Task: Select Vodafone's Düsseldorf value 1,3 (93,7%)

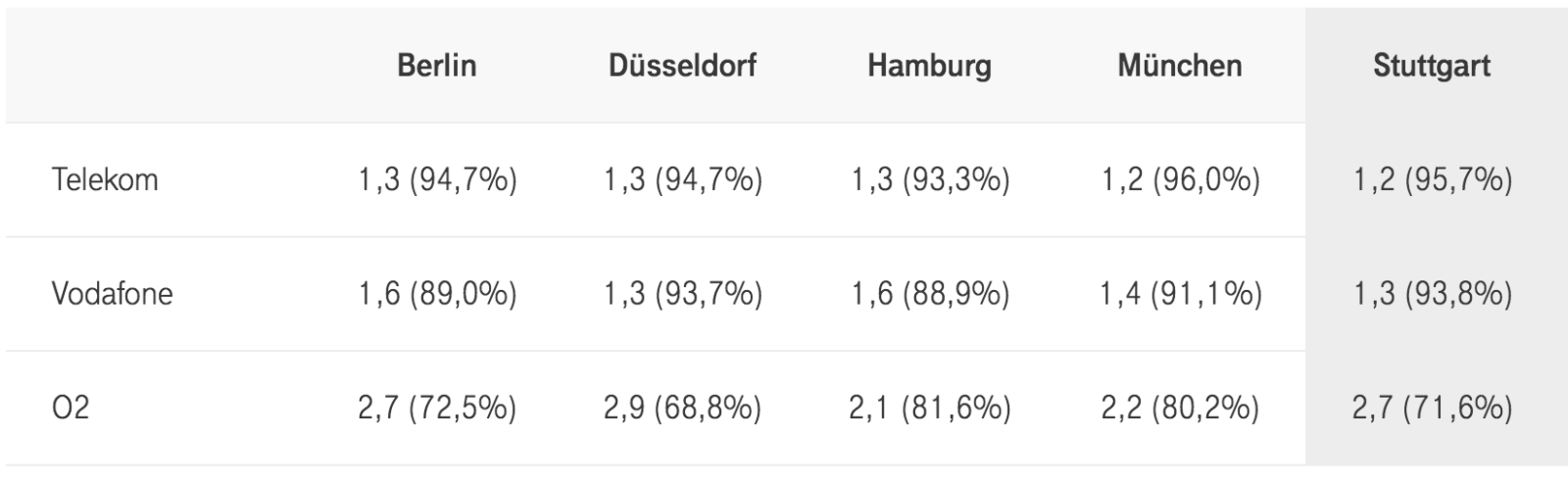Action: tap(683, 294)
